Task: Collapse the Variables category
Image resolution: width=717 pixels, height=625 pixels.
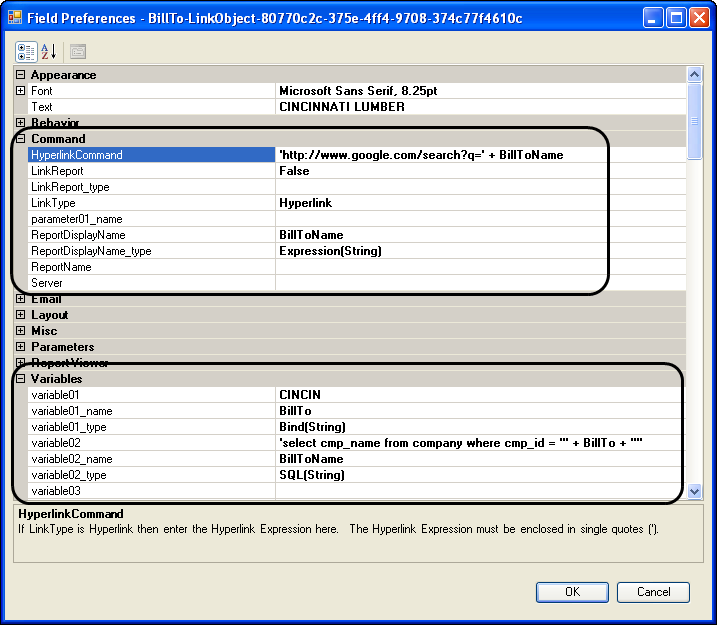Action: point(21,379)
